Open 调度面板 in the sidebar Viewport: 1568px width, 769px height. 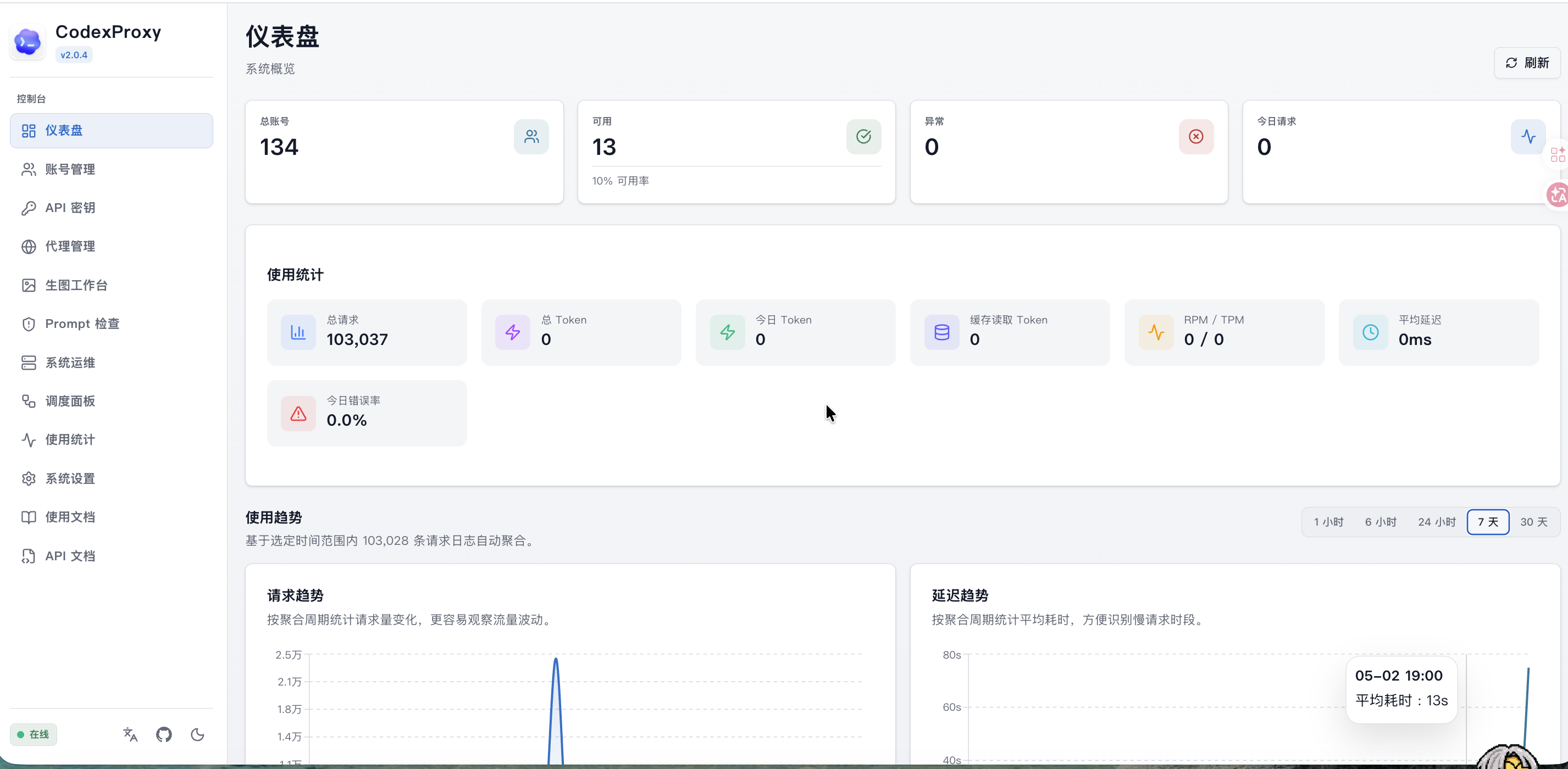[112, 401]
